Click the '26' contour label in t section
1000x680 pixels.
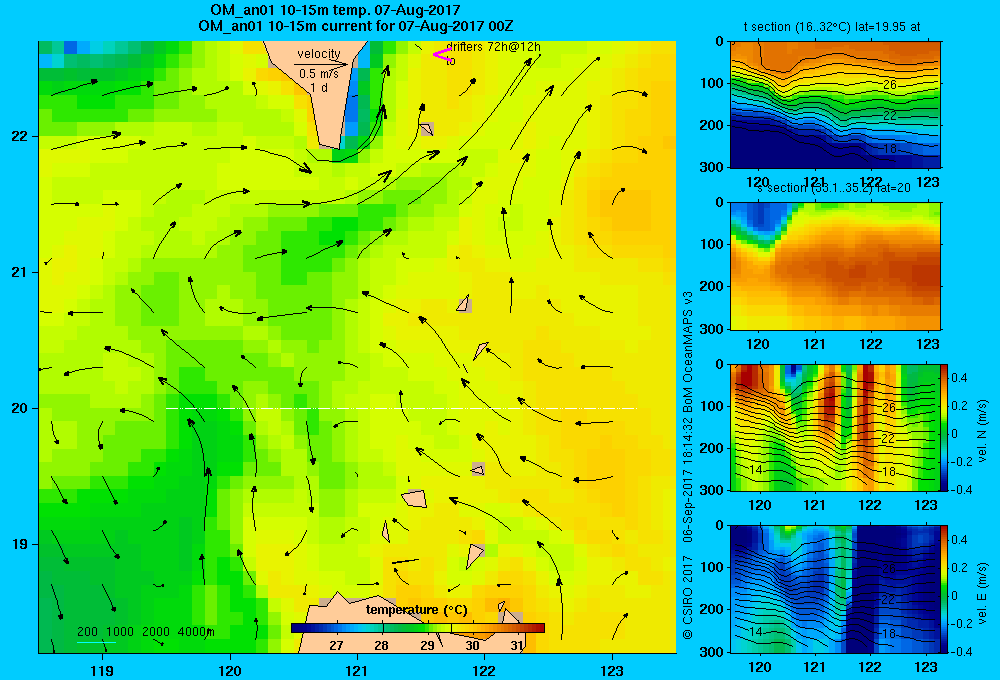[x=890, y=84]
